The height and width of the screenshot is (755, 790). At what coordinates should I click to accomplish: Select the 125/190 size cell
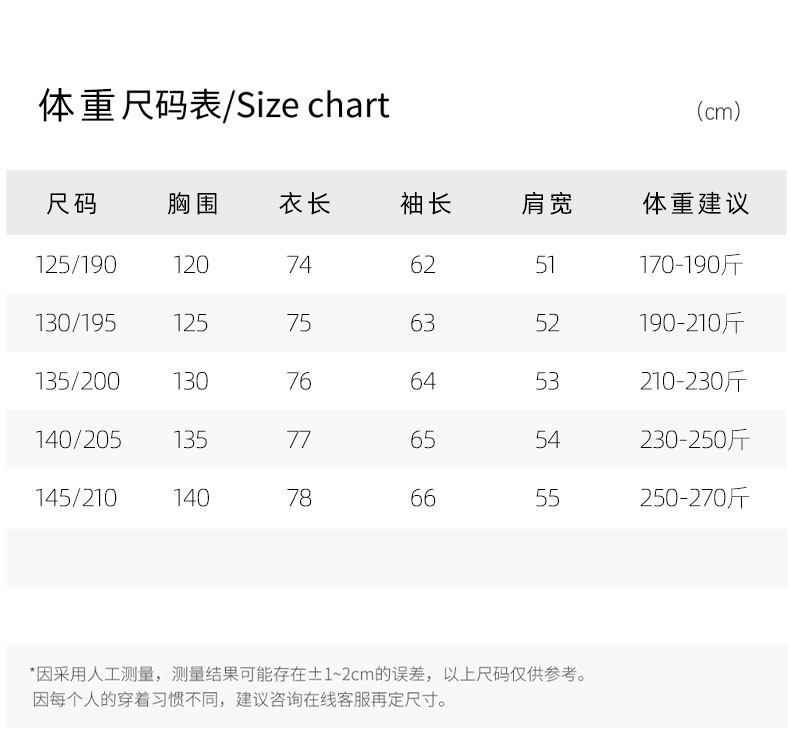(x=76, y=265)
